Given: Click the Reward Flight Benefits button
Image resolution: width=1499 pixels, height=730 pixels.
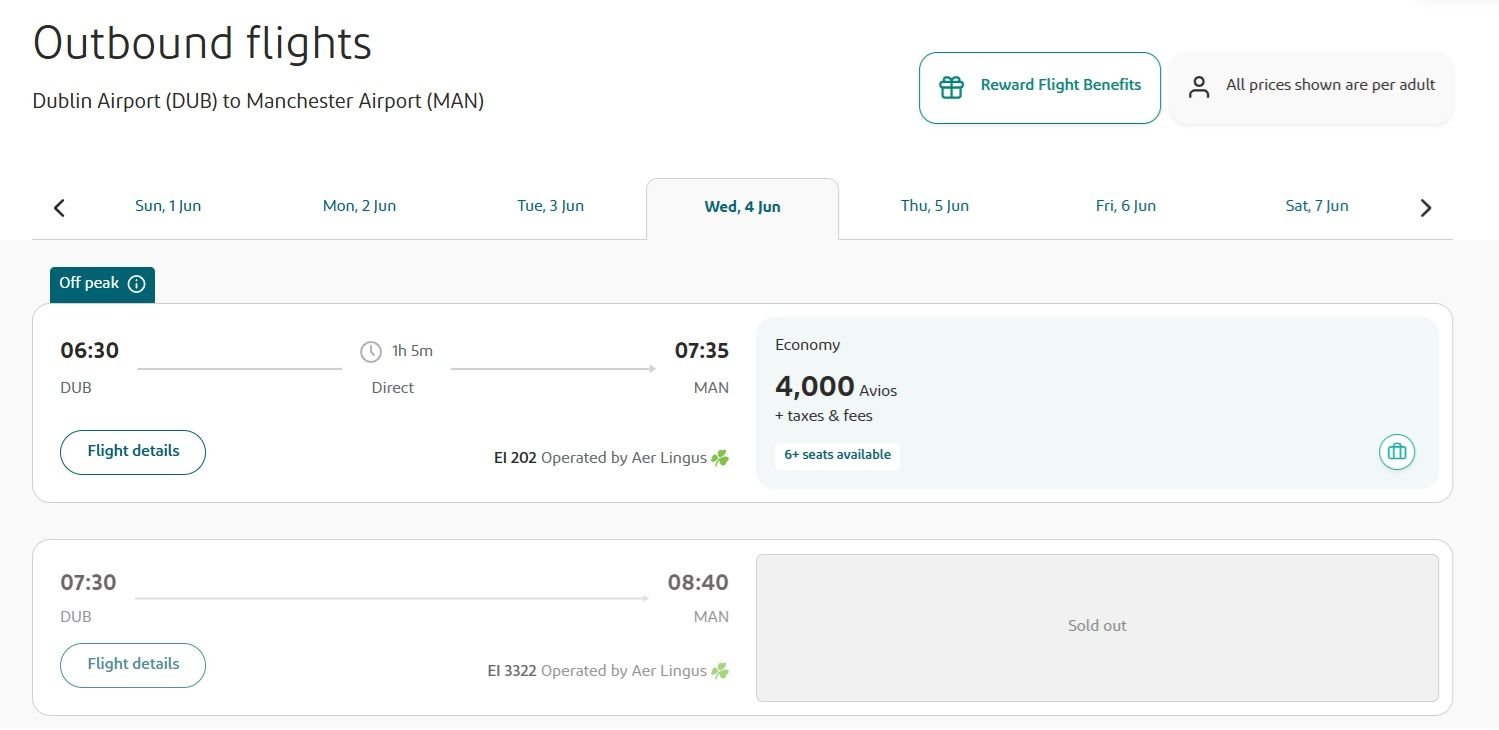Looking at the screenshot, I should pos(1040,88).
